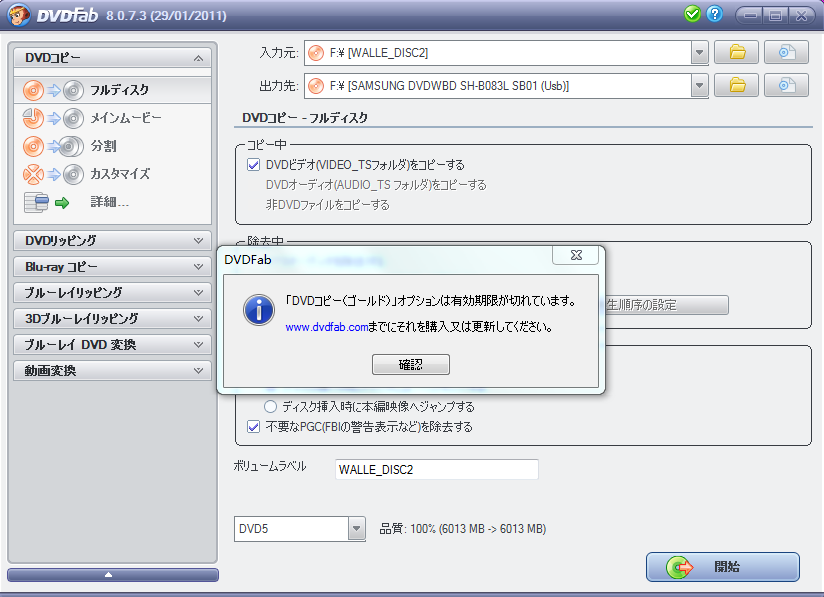Open the DVD5 output size dropdown
This screenshot has width=824, height=597.
pyautogui.click(x=356, y=529)
